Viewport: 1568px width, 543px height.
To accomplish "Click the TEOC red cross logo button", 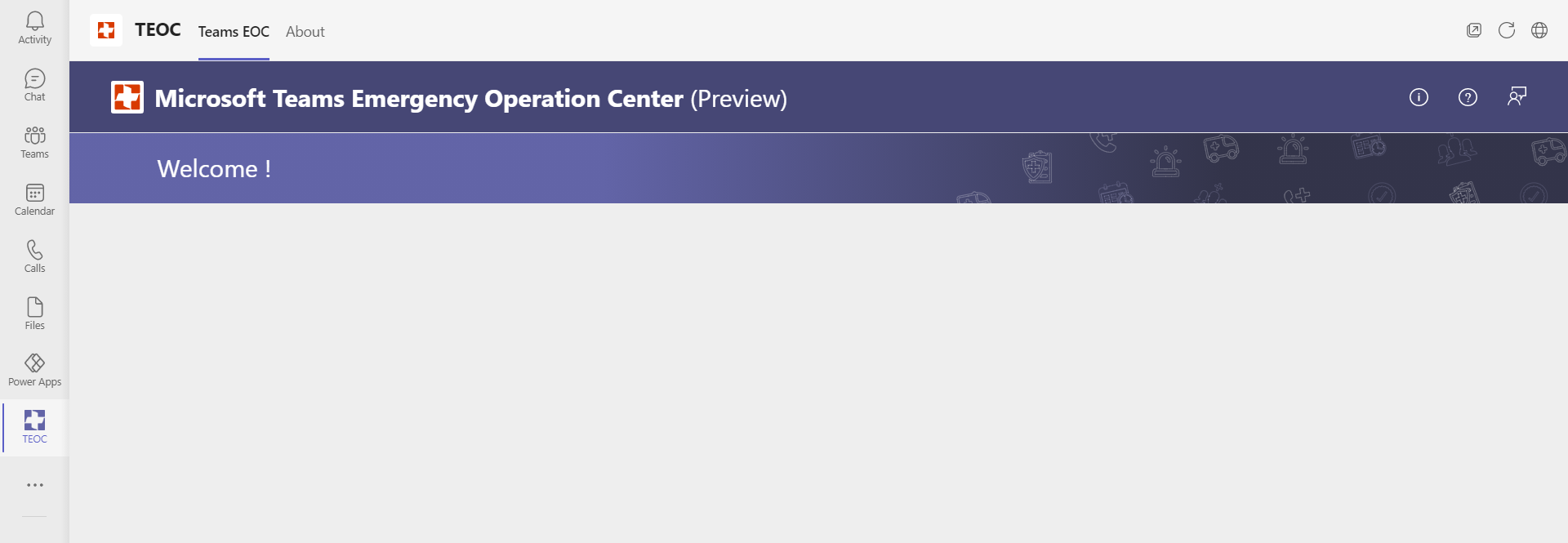I will point(105,29).
